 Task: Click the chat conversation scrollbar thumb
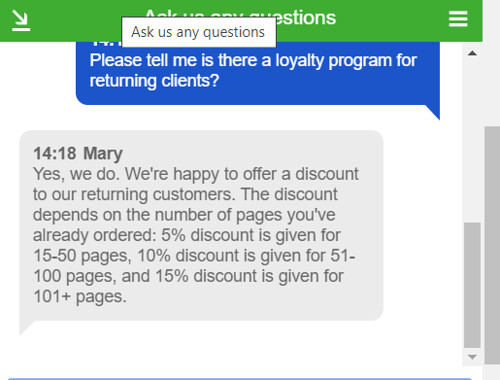472,285
